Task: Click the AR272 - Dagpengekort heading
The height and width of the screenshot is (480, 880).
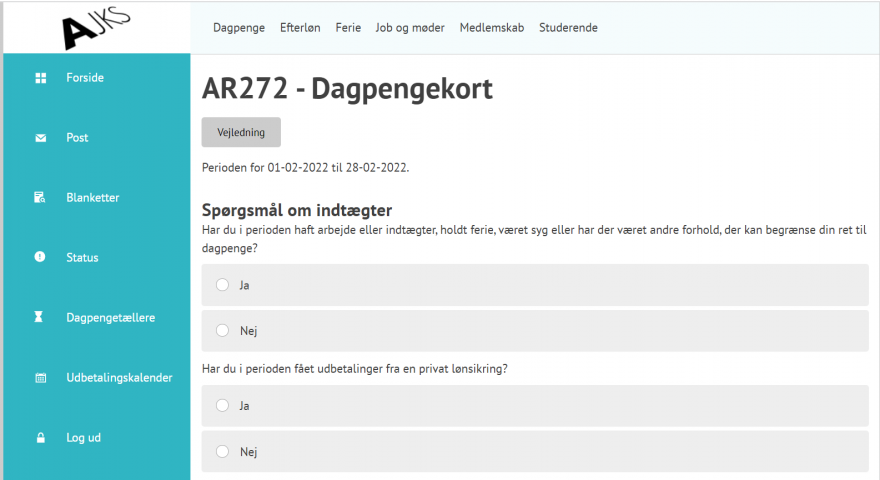Action: coord(347,89)
